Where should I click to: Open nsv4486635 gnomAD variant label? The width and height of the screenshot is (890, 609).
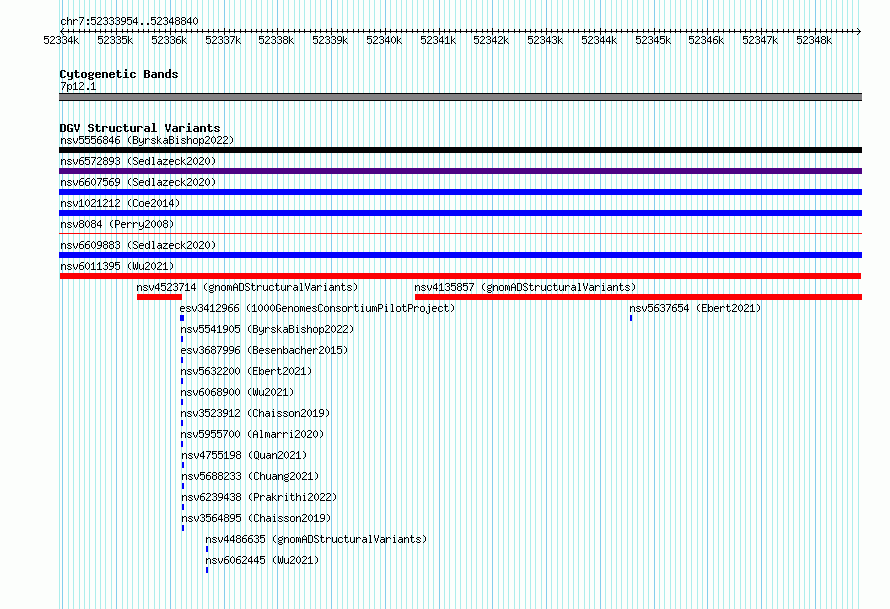click(316, 539)
